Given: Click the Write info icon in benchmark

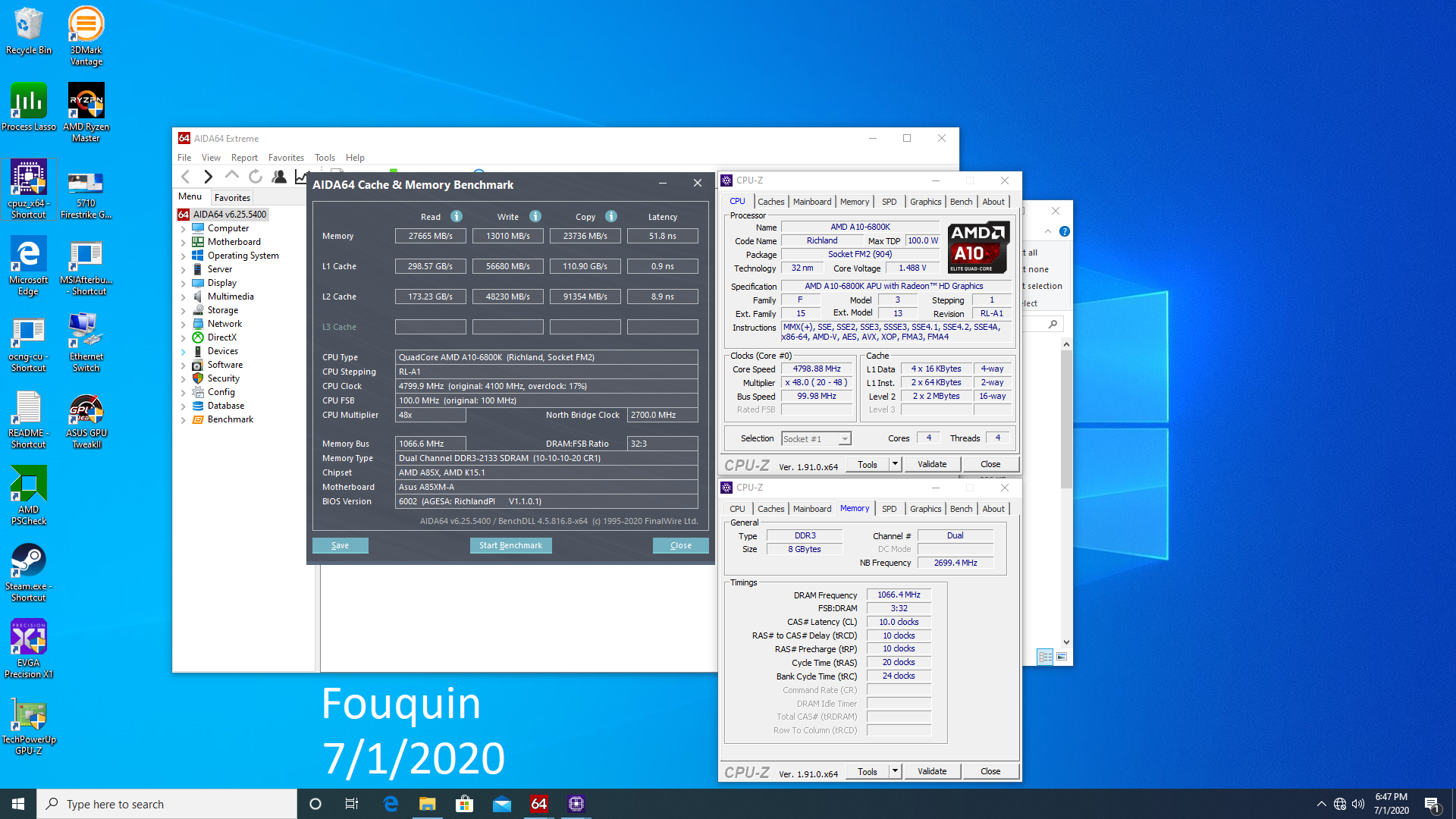Looking at the screenshot, I should click(535, 216).
